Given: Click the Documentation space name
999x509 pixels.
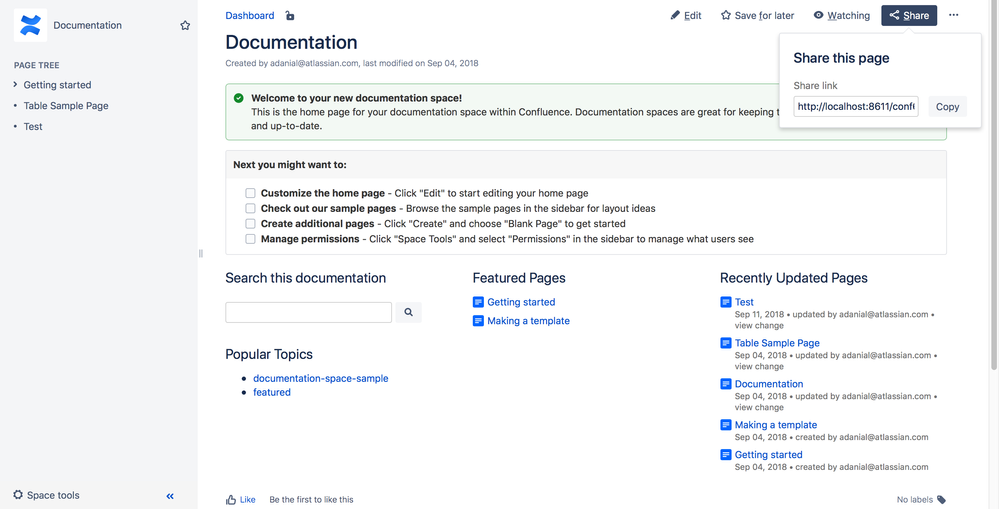Looking at the screenshot, I should 87,25.
